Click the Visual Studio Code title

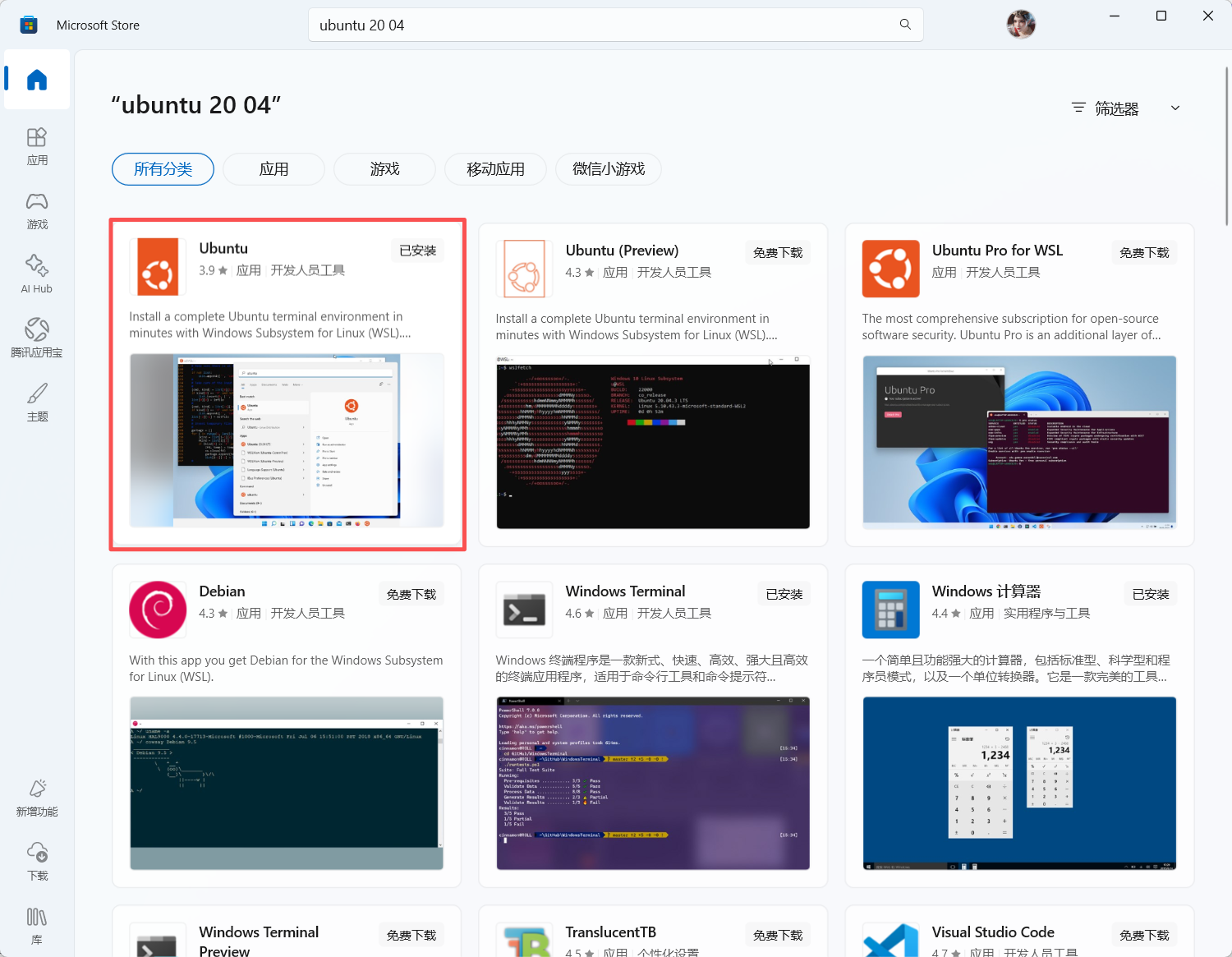coord(993,932)
